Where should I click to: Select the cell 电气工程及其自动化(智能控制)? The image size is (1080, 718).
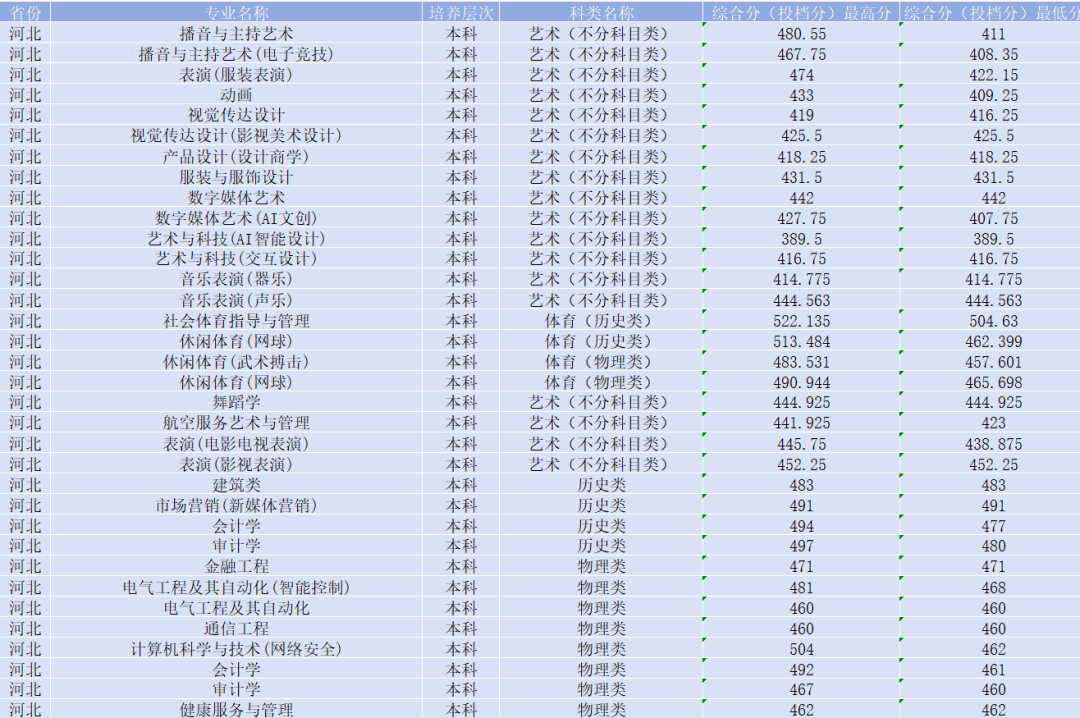tap(236, 587)
